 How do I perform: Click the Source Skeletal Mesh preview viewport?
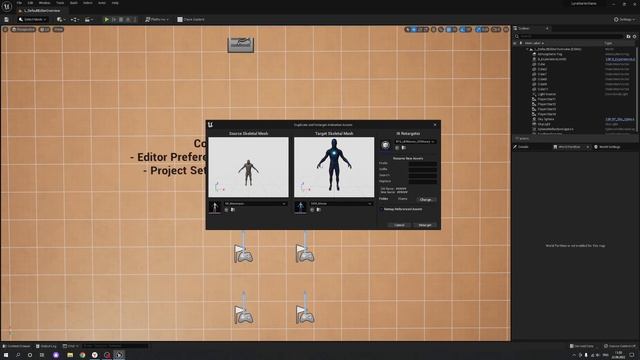[x=248, y=167]
